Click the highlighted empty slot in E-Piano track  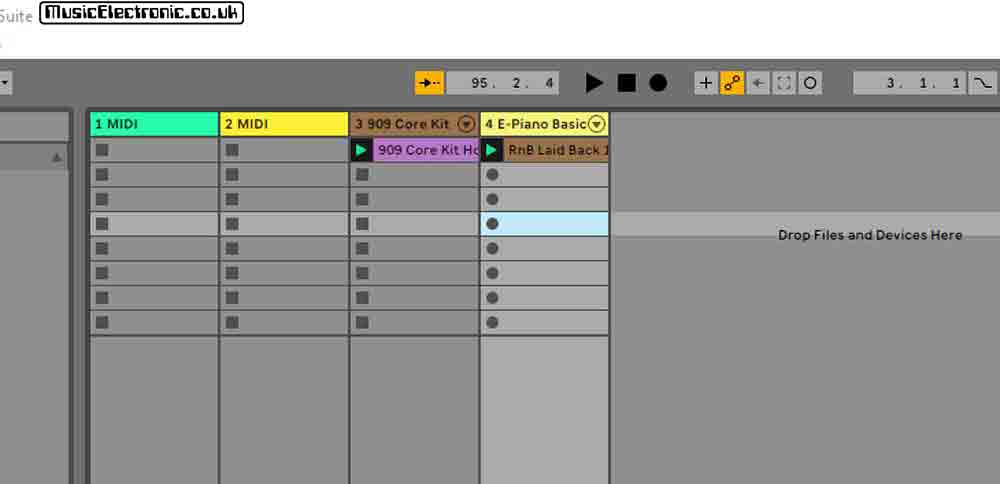[x=545, y=224]
